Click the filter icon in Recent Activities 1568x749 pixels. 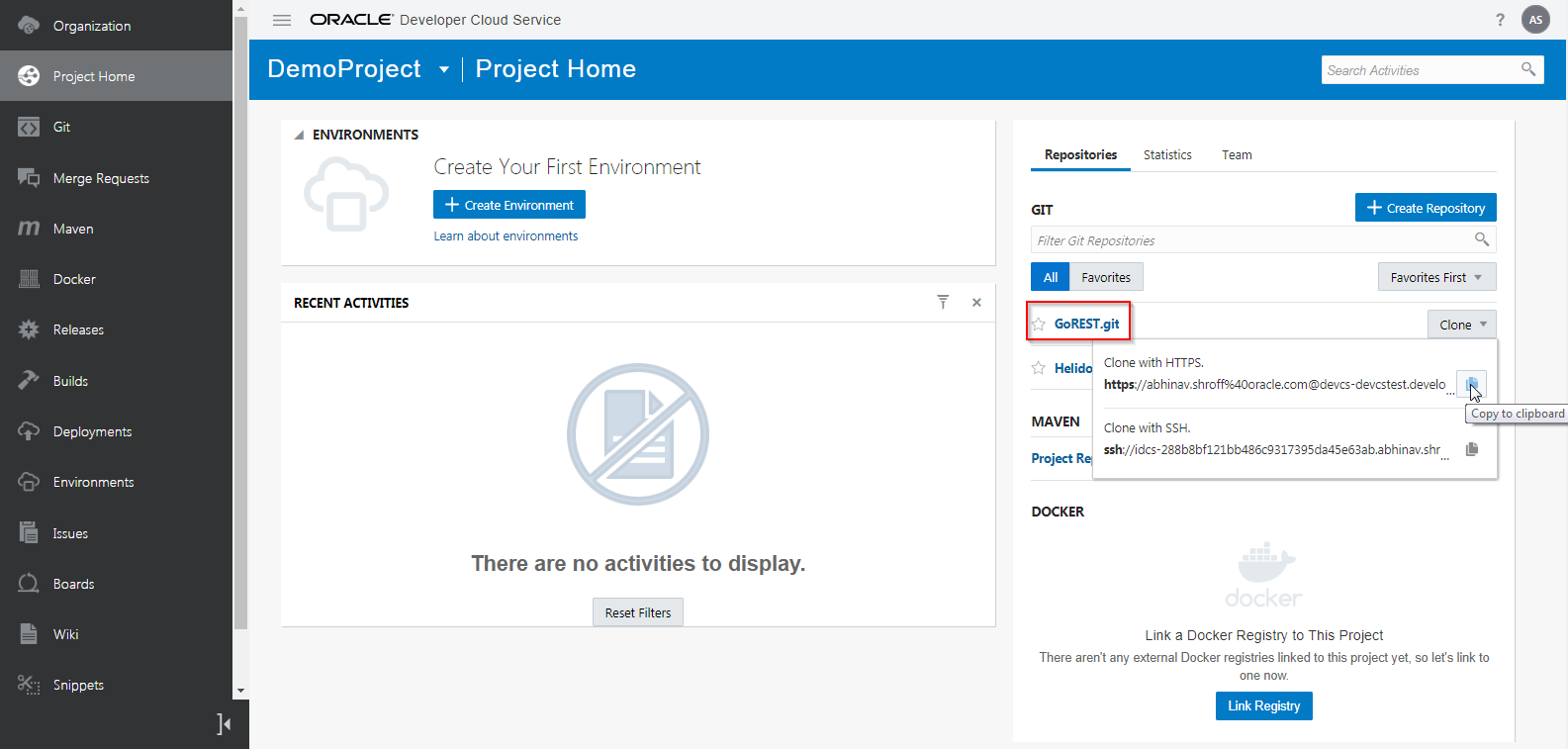(943, 302)
